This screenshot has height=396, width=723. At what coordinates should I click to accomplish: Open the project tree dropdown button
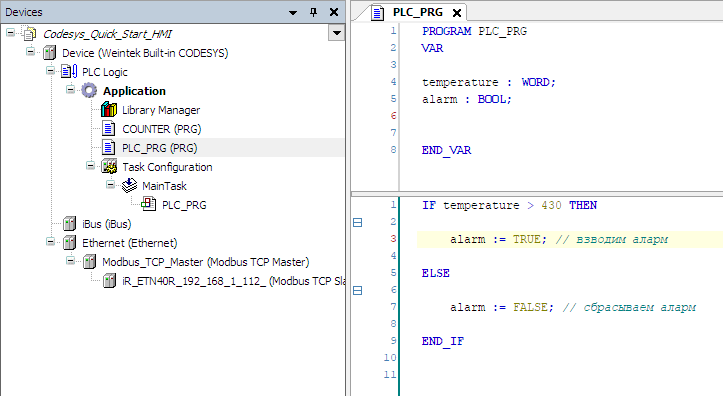[337, 33]
